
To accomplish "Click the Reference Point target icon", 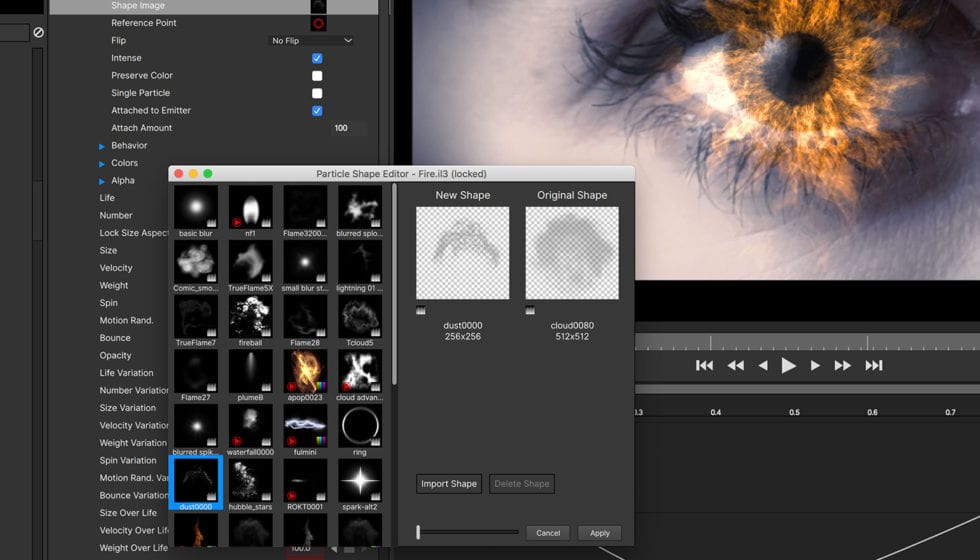I will [318, 23].
